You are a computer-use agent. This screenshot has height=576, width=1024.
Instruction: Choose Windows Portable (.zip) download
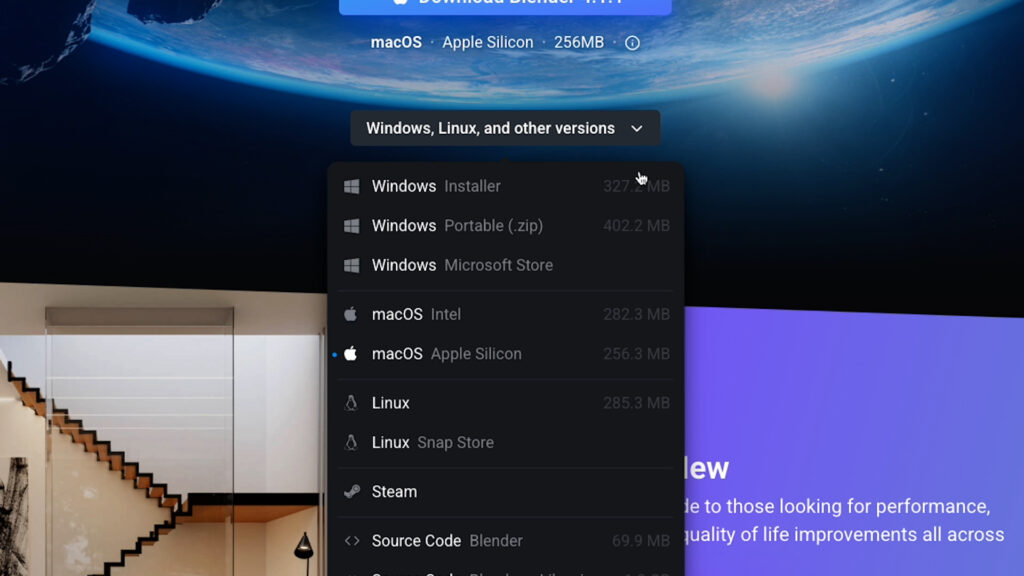(x=506, y=225)
